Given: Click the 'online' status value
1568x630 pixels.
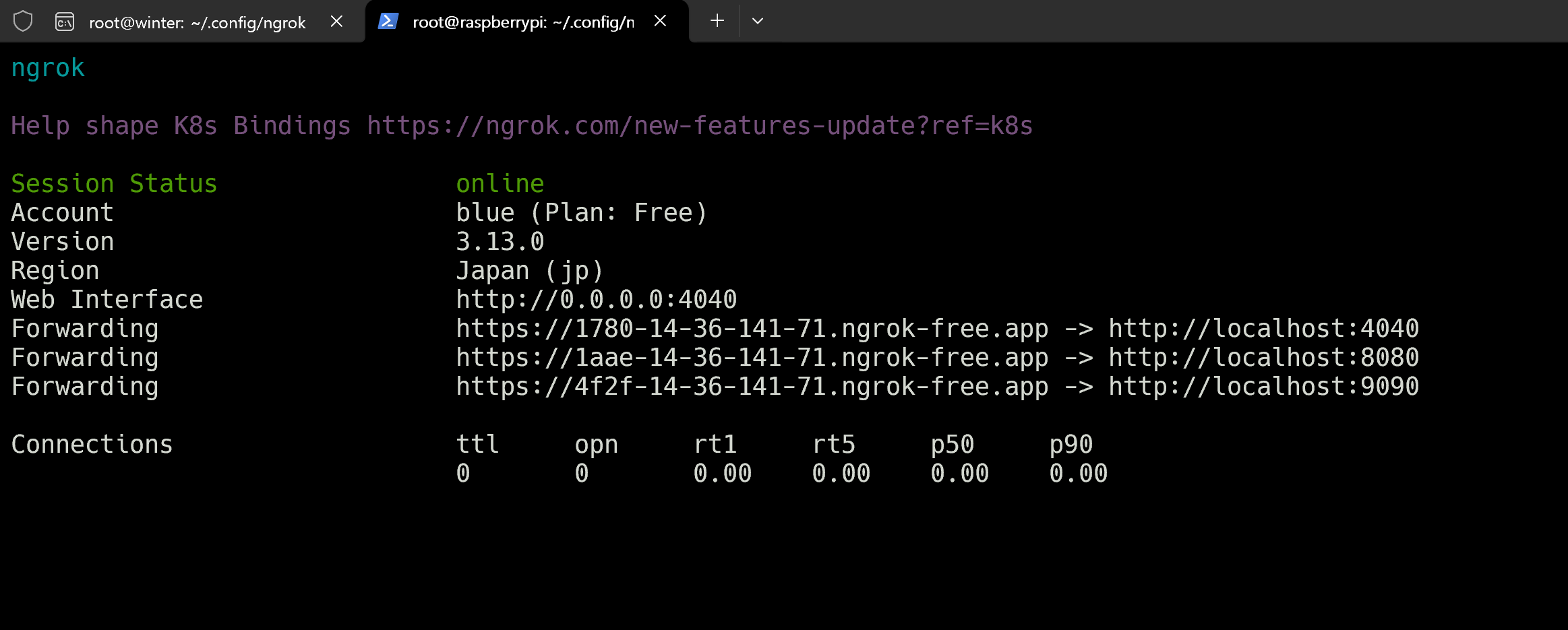Looking at the screenshot, I should (x=500, y=183).
